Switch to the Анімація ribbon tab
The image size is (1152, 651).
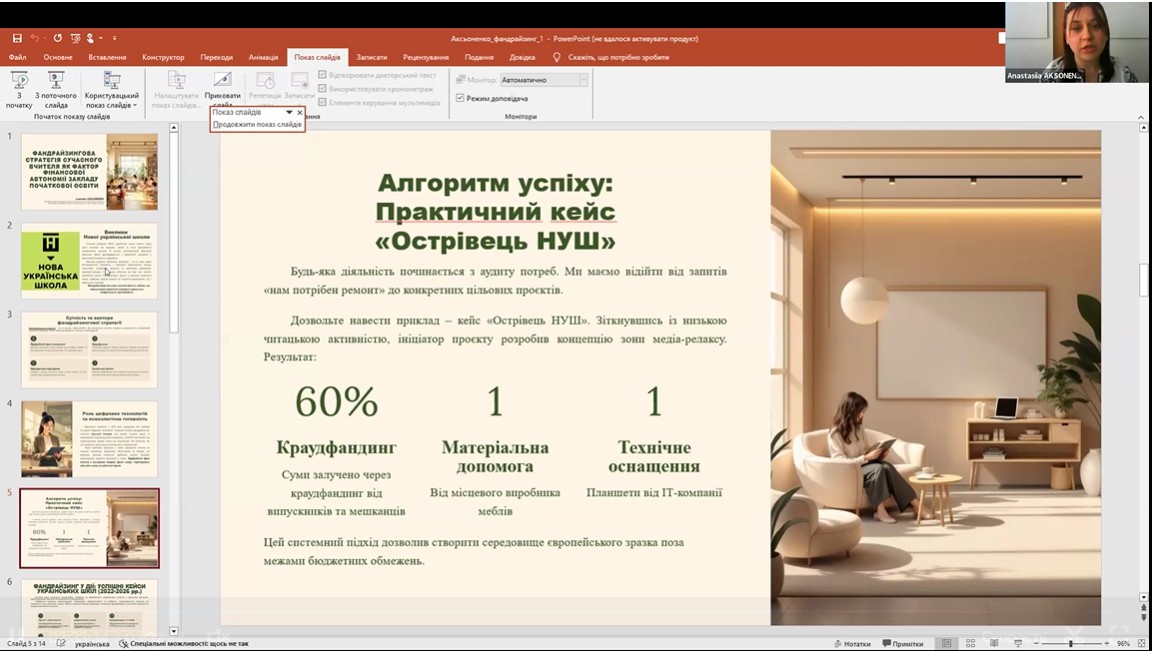tap(263, 57)
